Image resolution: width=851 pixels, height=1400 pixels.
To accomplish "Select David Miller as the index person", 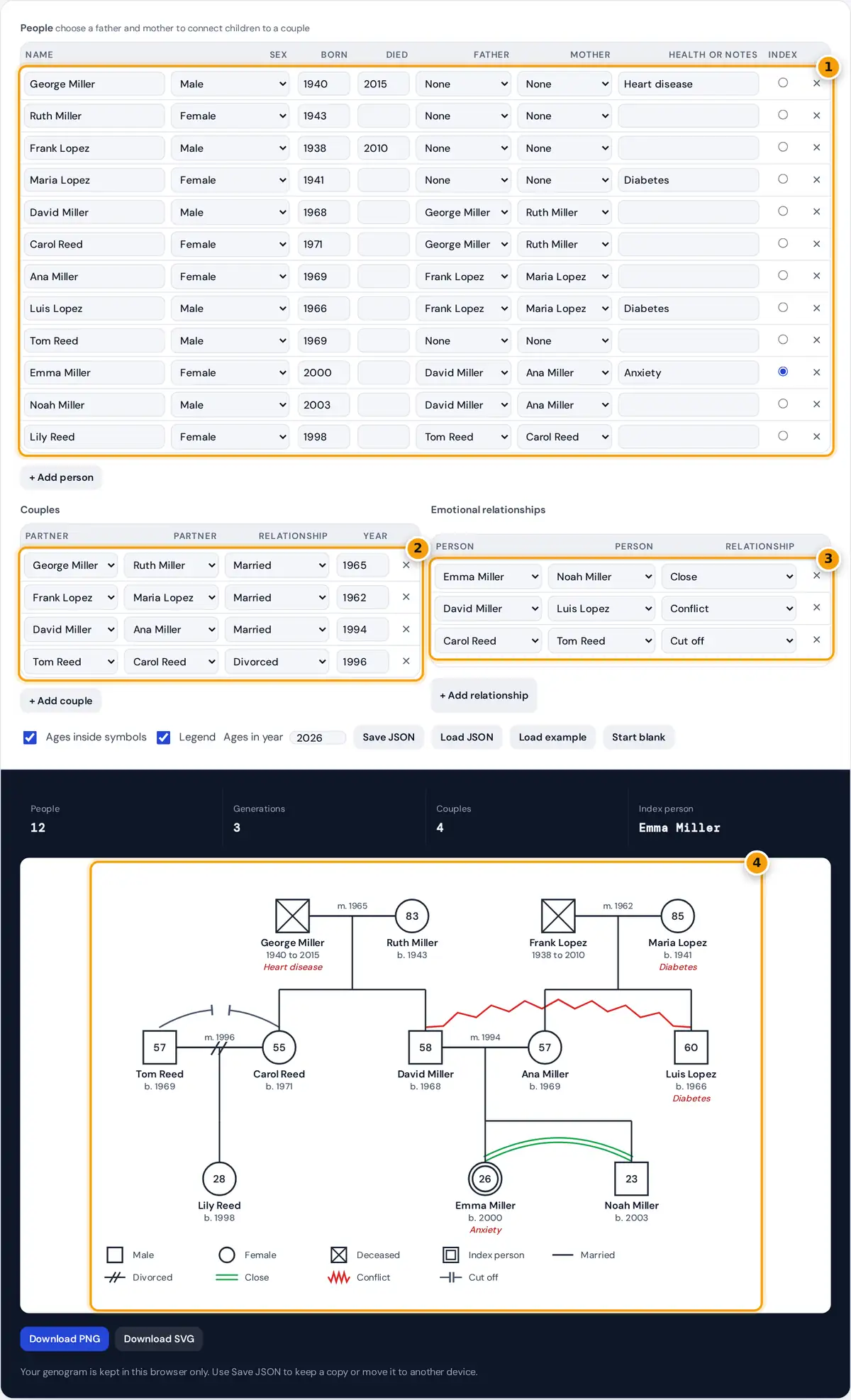I will coord(783,211).
